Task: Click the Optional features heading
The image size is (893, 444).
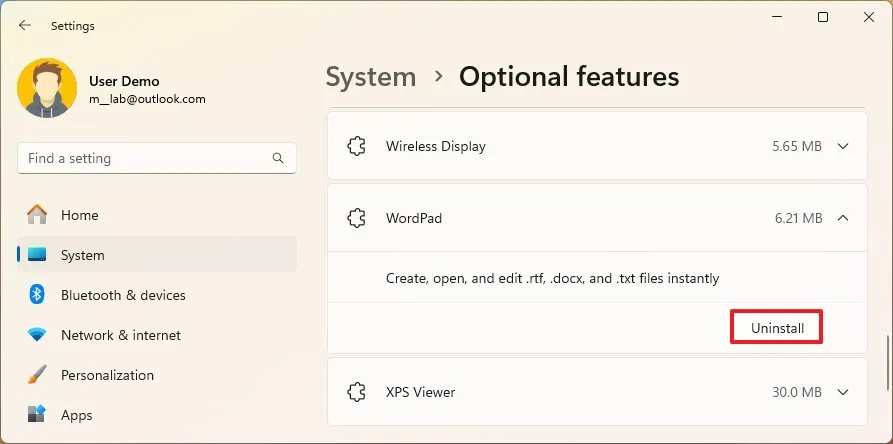Action: coord(569,77)
